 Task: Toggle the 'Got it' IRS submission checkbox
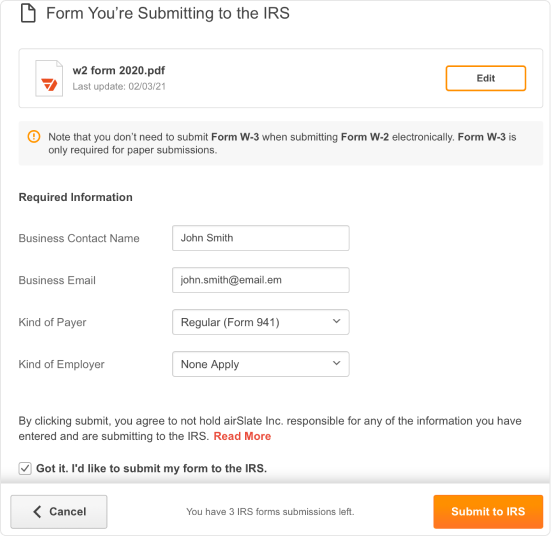(x=25, y=469)
